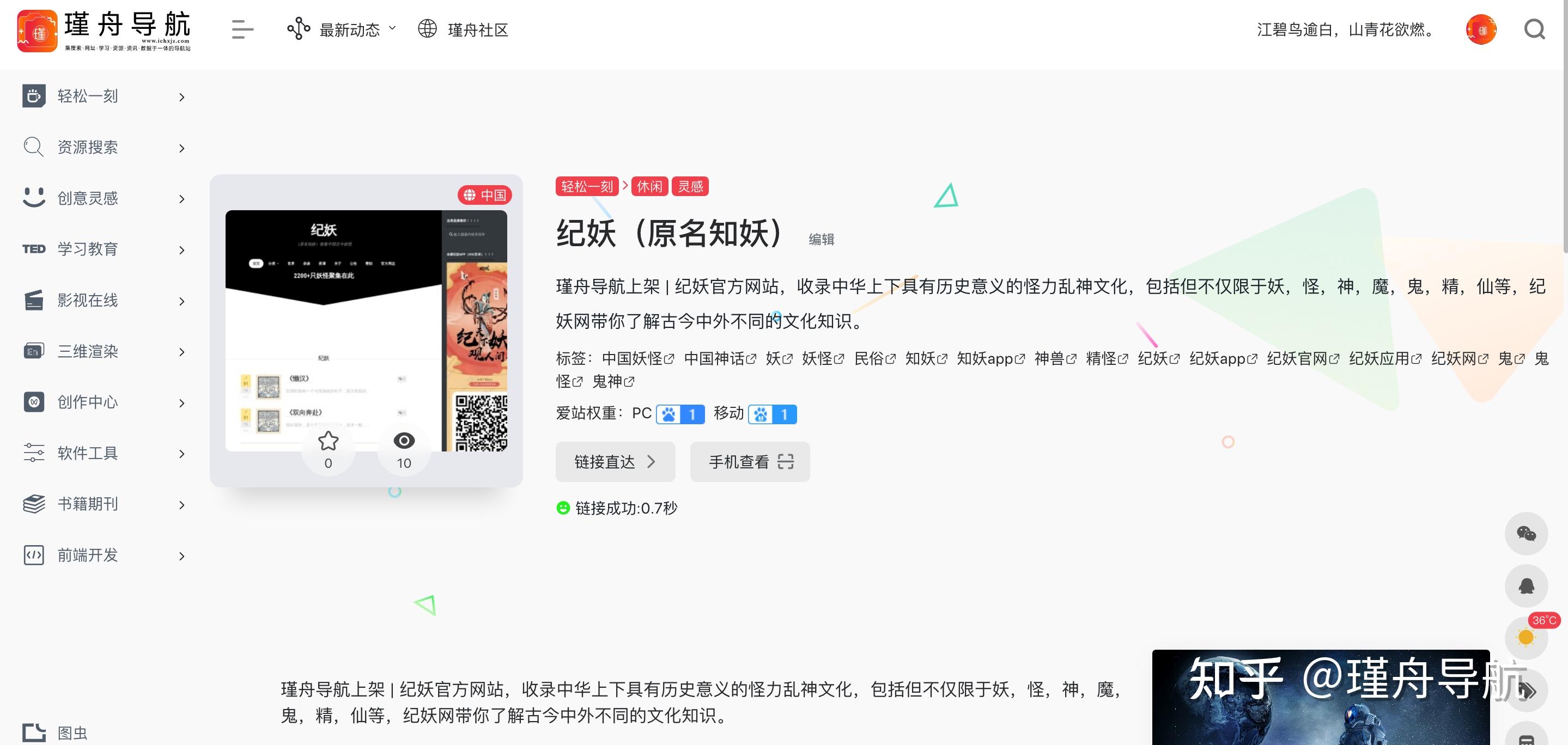1568x745 pixels.
Task: Open the 民俗 tag link
Action: click(x=874, y=358)
